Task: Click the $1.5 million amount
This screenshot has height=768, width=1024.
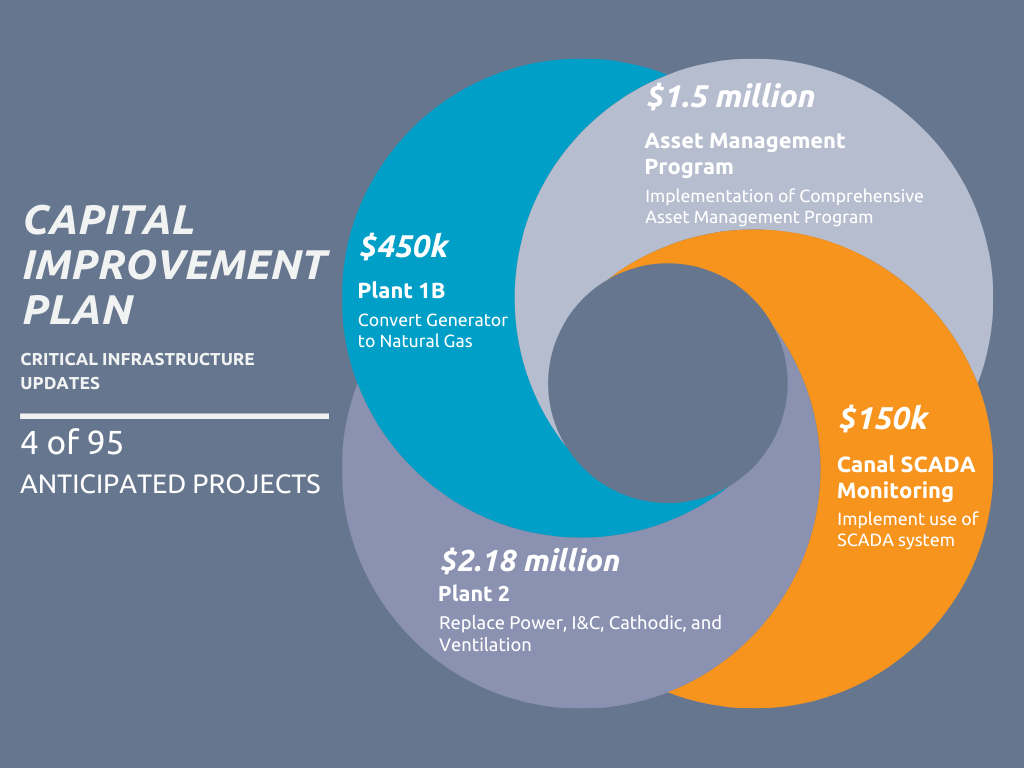Action: coord(730,96)
